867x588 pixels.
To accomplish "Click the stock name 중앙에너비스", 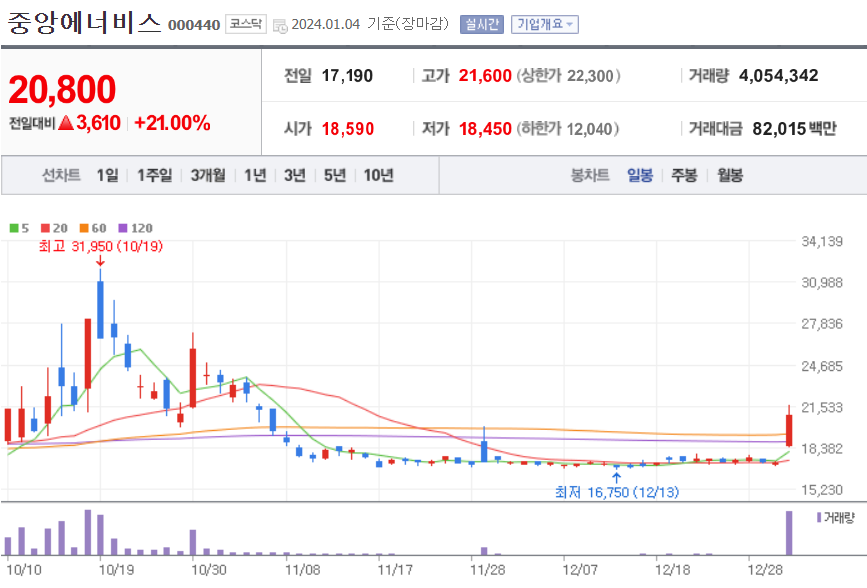I will [x=83, y=23].
